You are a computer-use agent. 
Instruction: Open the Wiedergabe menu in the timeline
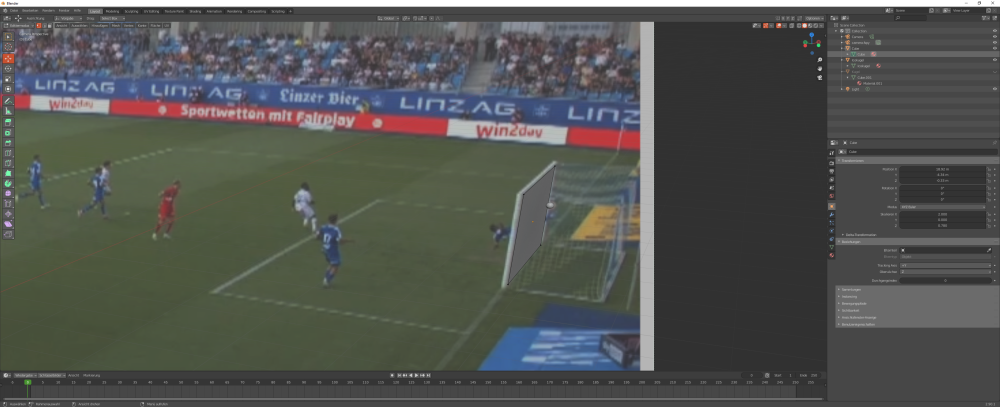[x=25, y=375]
